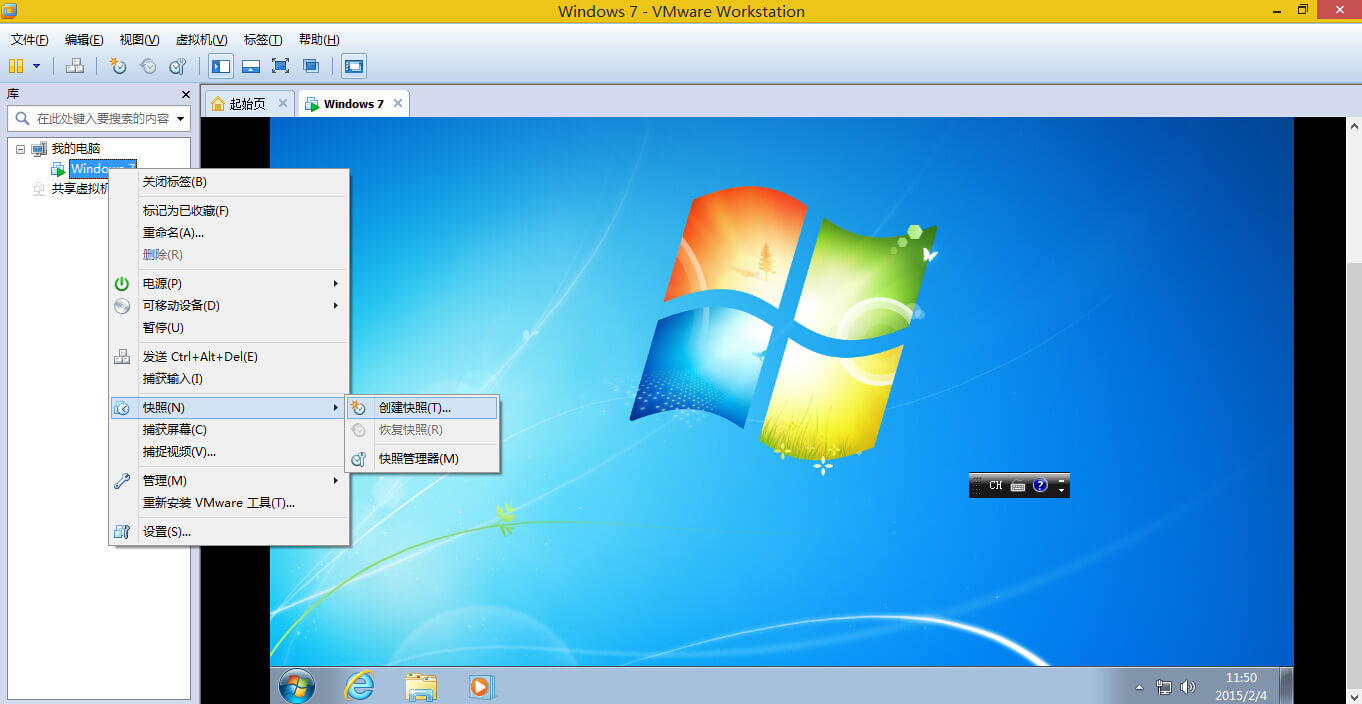This screenshot has width=1362, height=704.
Task: Switch to the 起始页 tab
Action: pyautogui.click(x=247, y=104)
